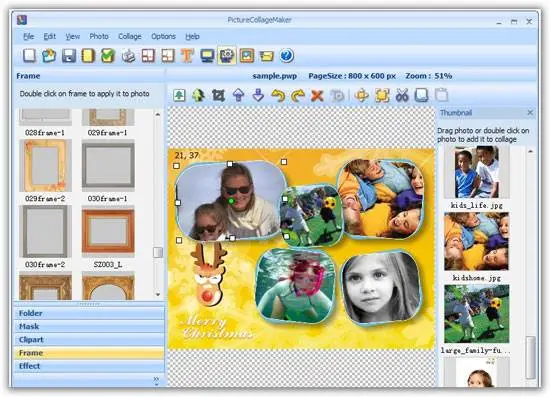Click the scissors Cut icon
Screen dimensions: 550x397
[x=402, y=95]
